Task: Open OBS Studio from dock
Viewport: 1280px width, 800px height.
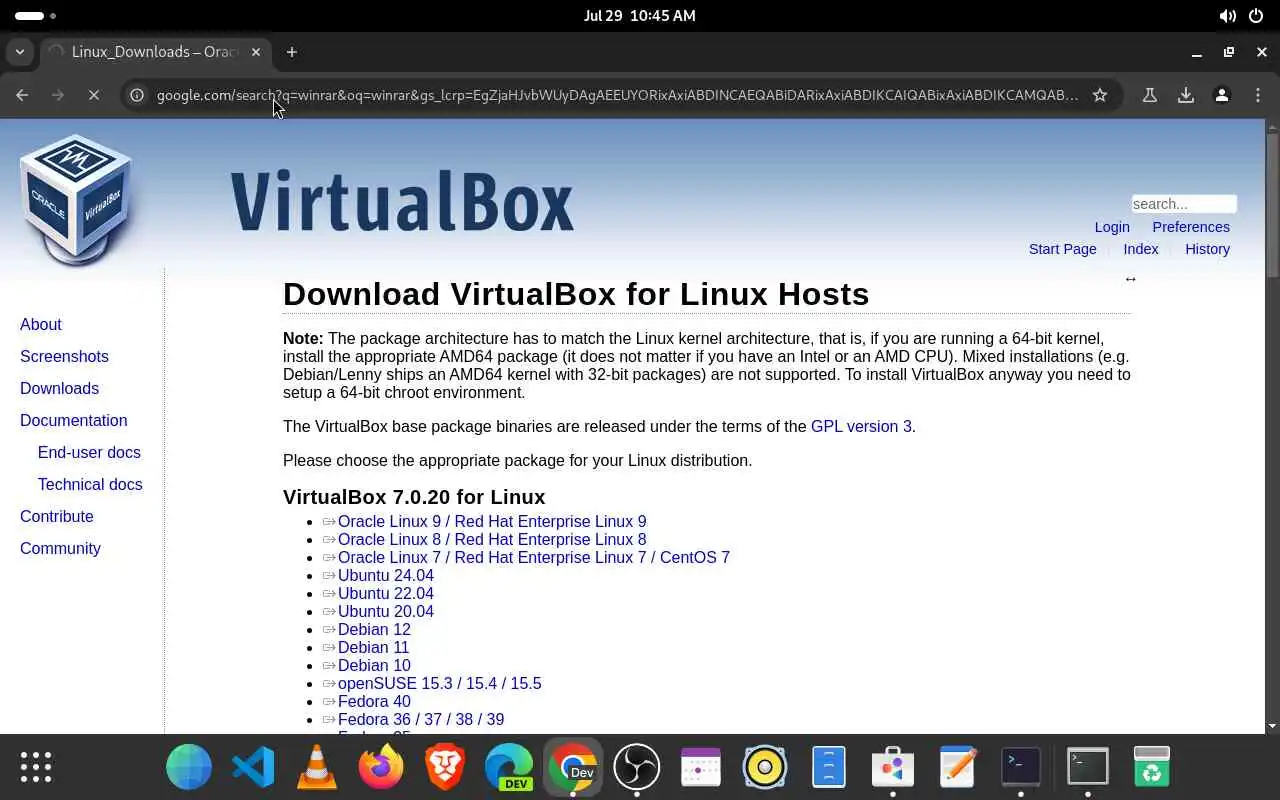Action: click(637, 768)
